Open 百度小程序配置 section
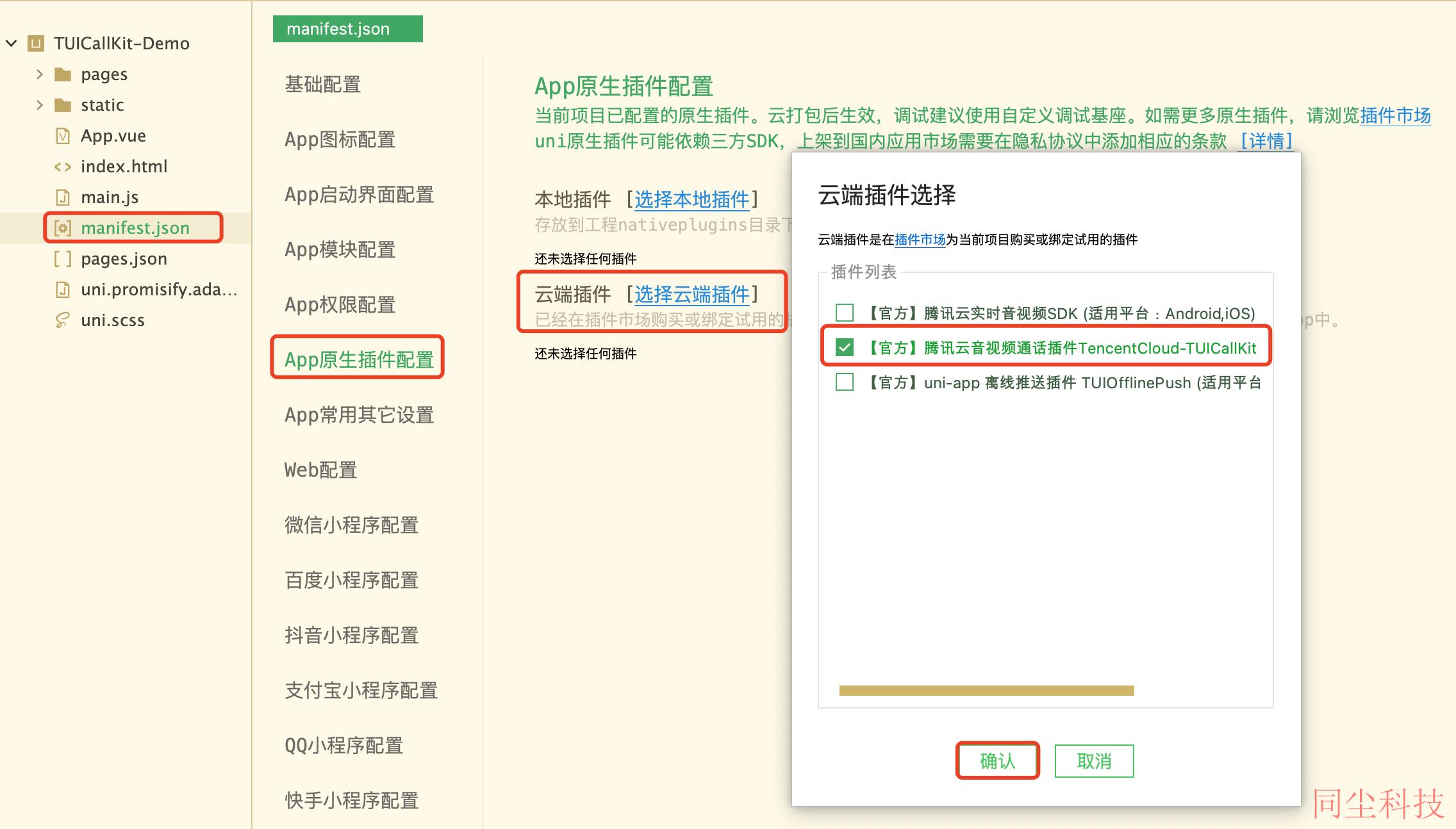This screenshot has width=1456, height=829. point(352,580)
